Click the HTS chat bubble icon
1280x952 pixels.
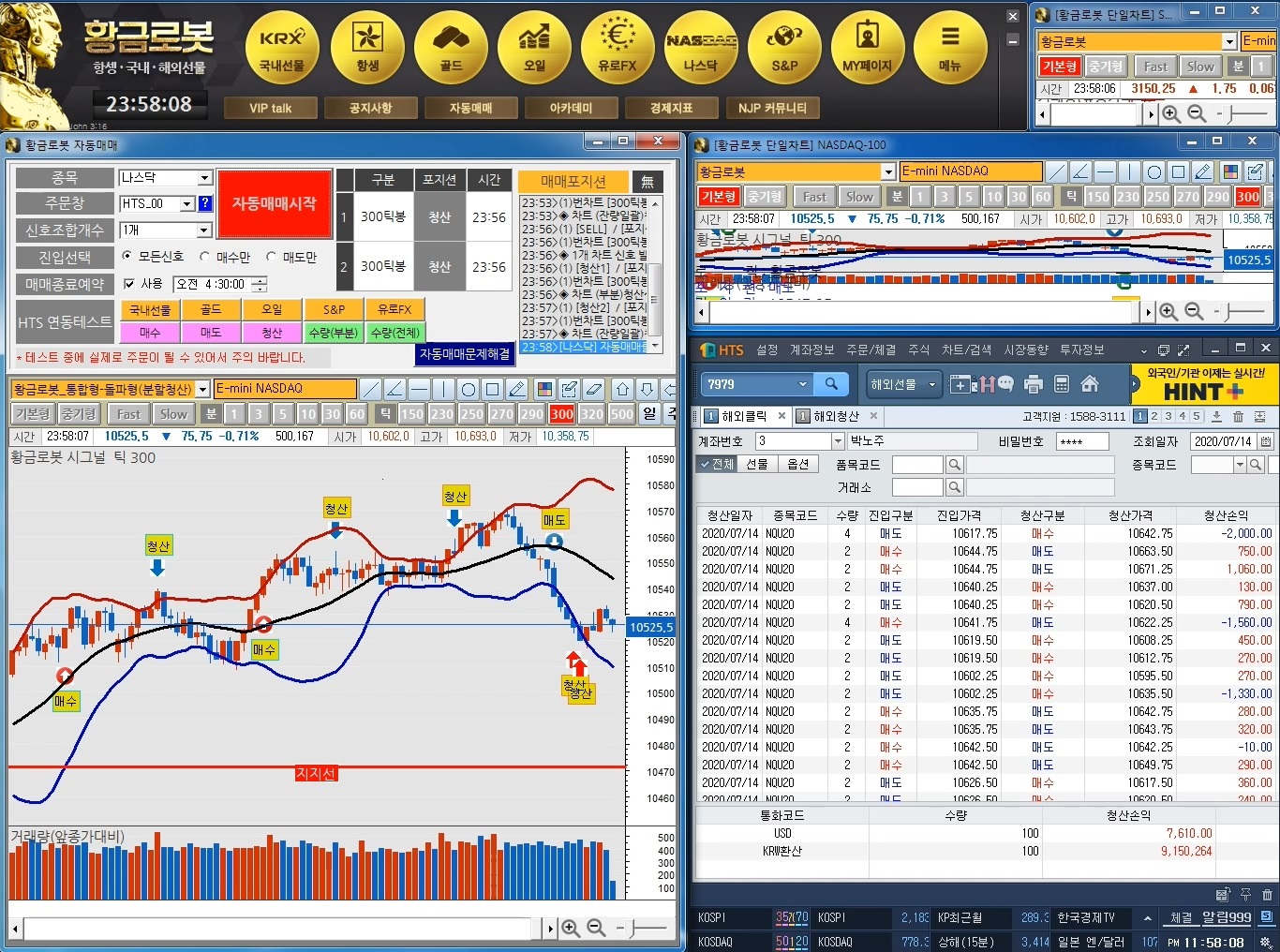pos(1005,384)
